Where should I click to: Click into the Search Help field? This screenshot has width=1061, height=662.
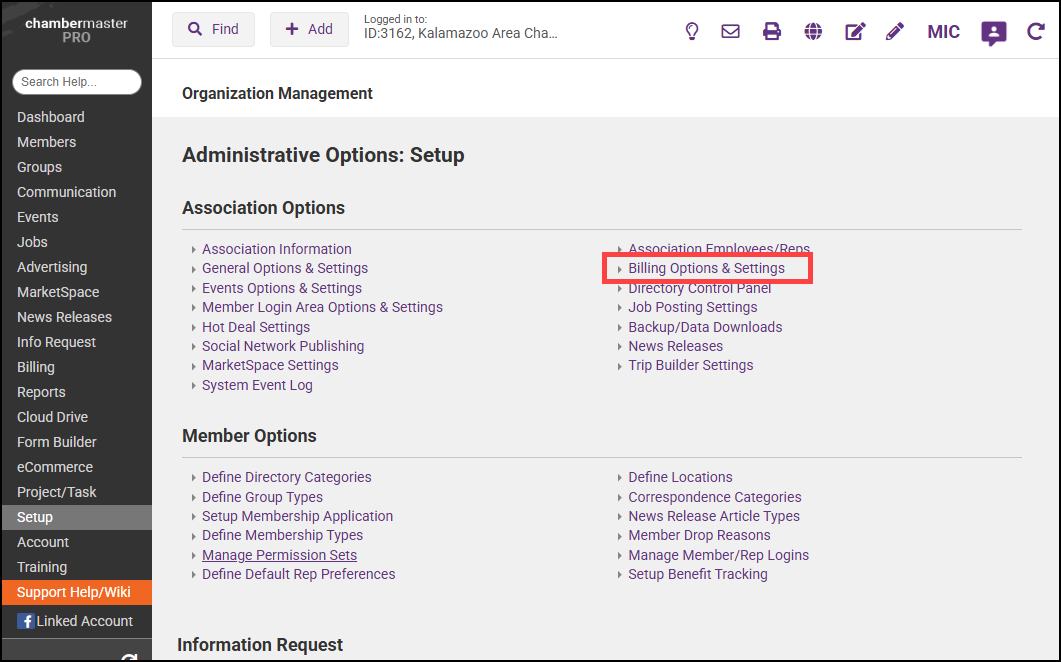[77, 82]
